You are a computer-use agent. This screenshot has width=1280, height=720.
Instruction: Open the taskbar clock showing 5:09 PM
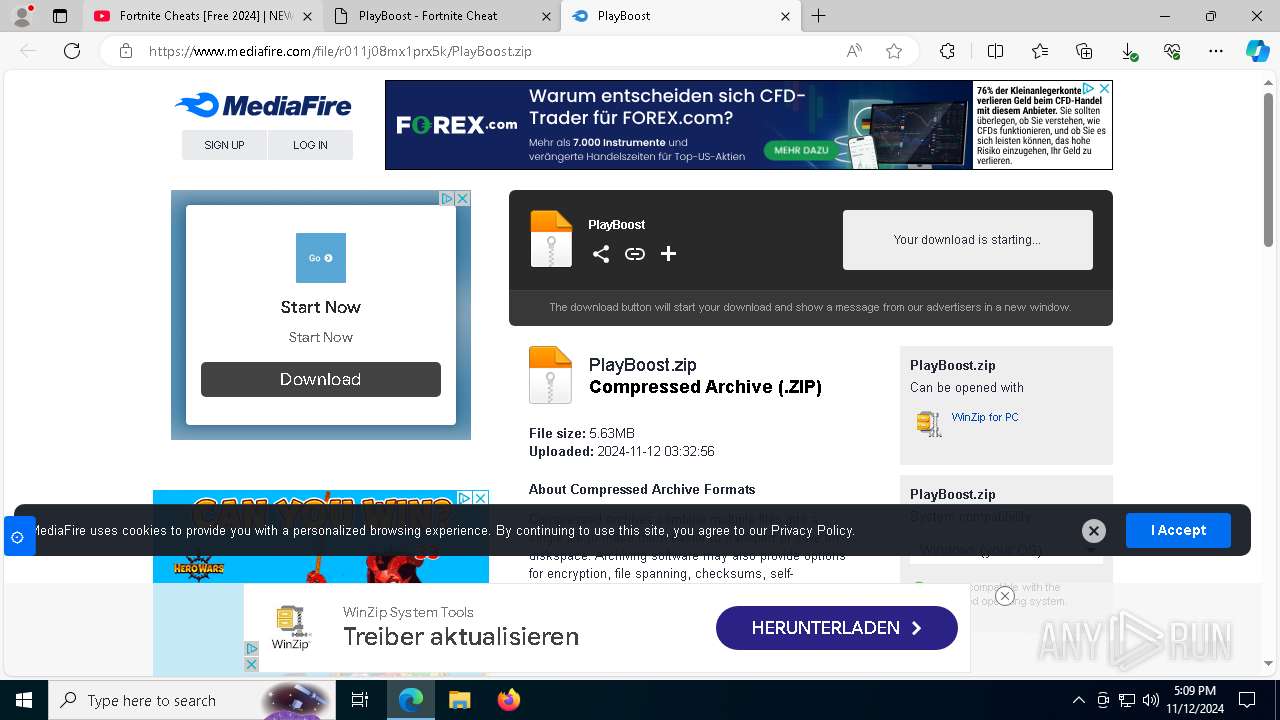pos(1194,700)
